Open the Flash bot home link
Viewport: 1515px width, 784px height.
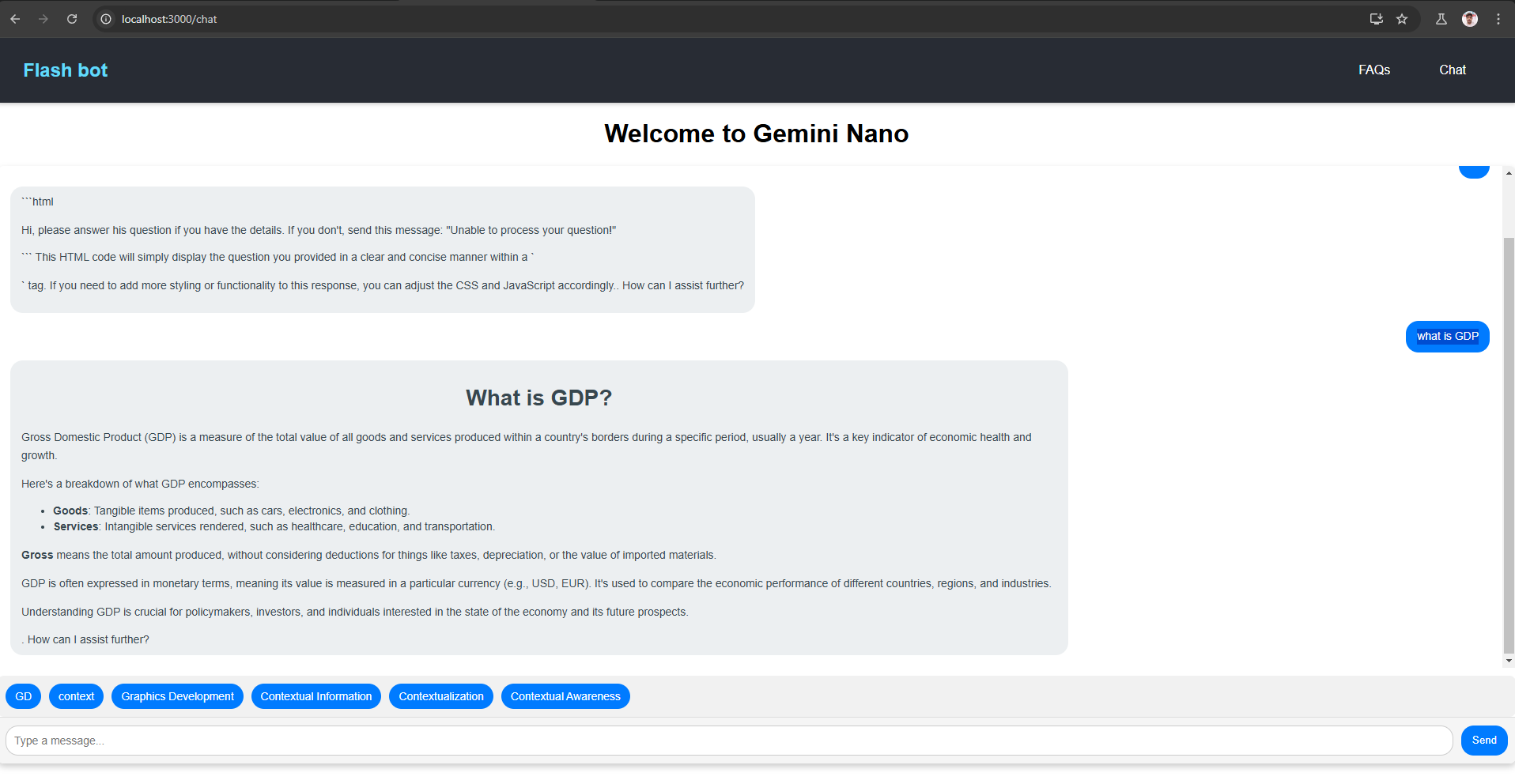66,70
